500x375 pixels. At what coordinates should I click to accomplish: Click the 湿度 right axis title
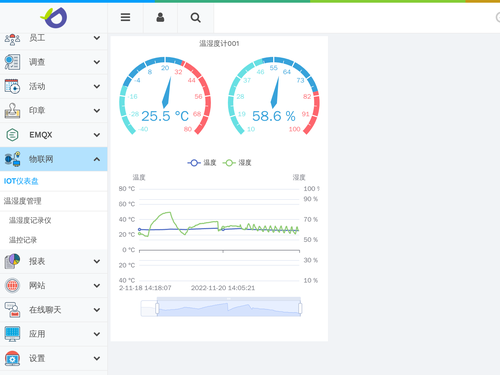pos(299,177)
